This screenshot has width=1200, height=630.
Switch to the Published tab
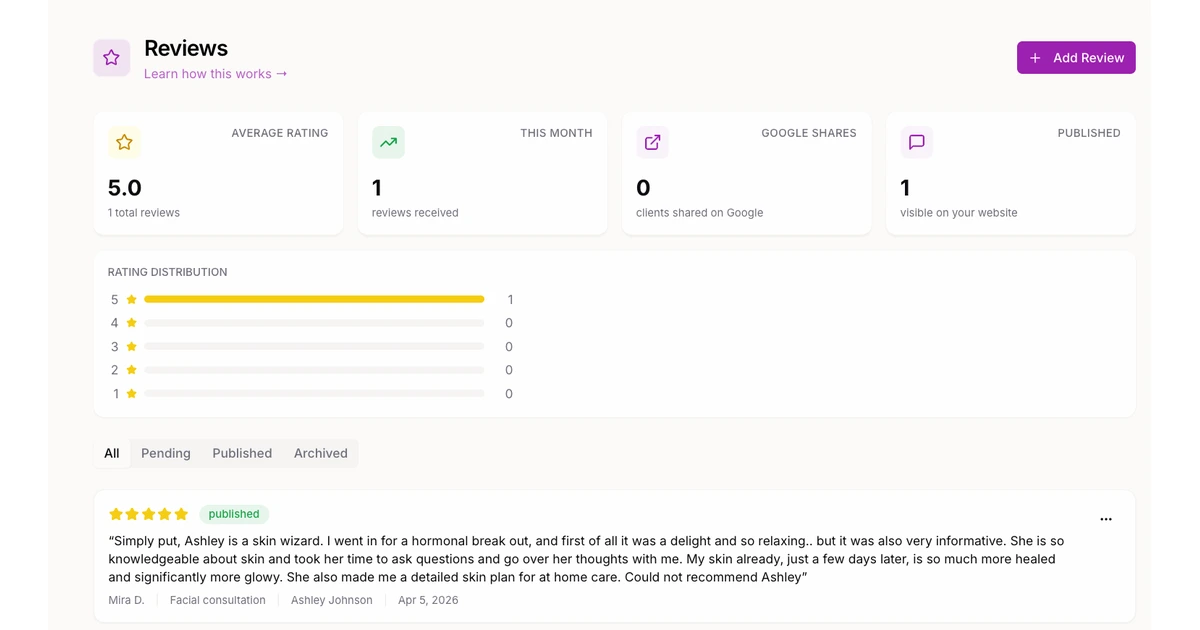point(242,453)
